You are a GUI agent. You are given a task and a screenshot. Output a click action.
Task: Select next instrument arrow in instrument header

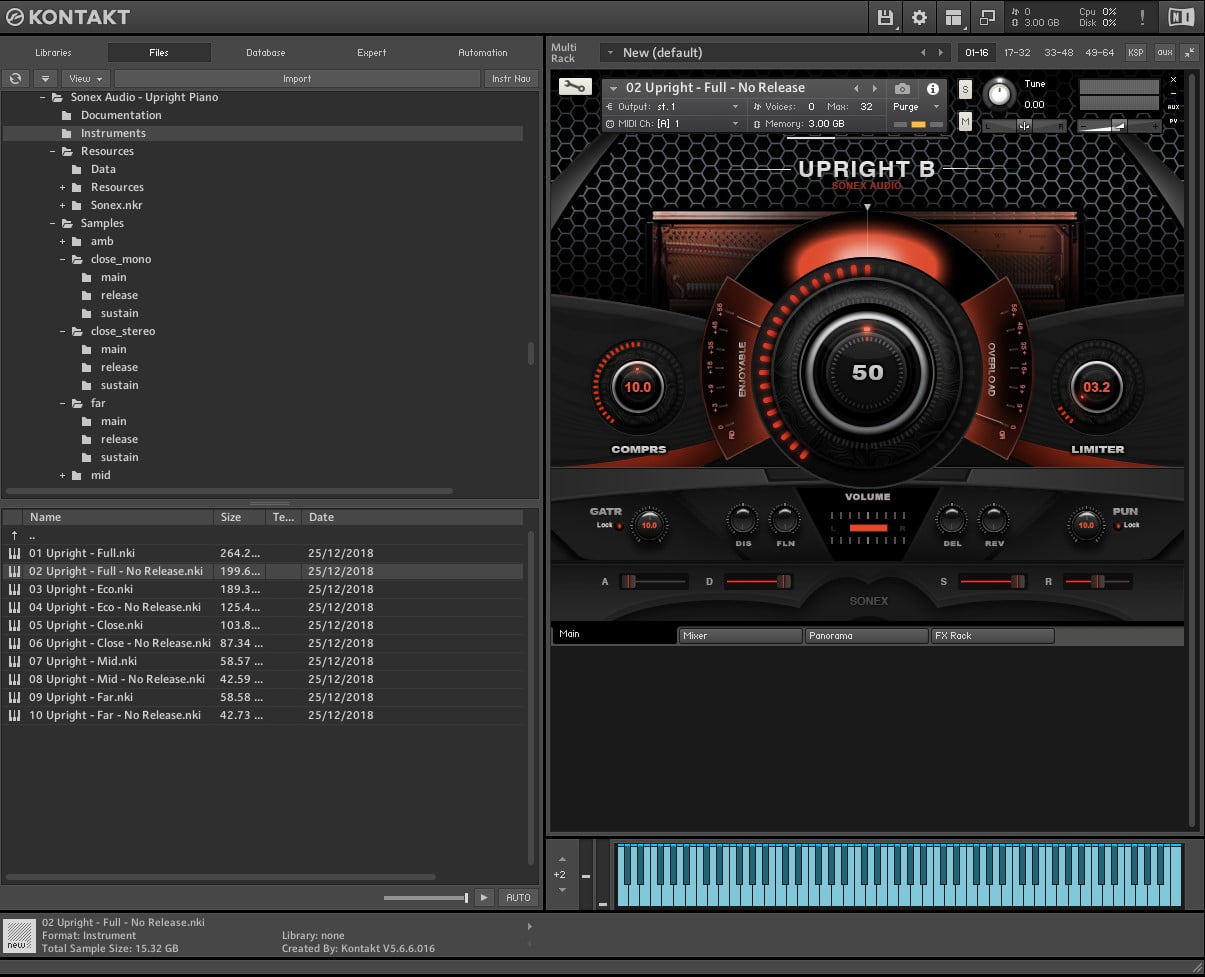click(875, 88)
